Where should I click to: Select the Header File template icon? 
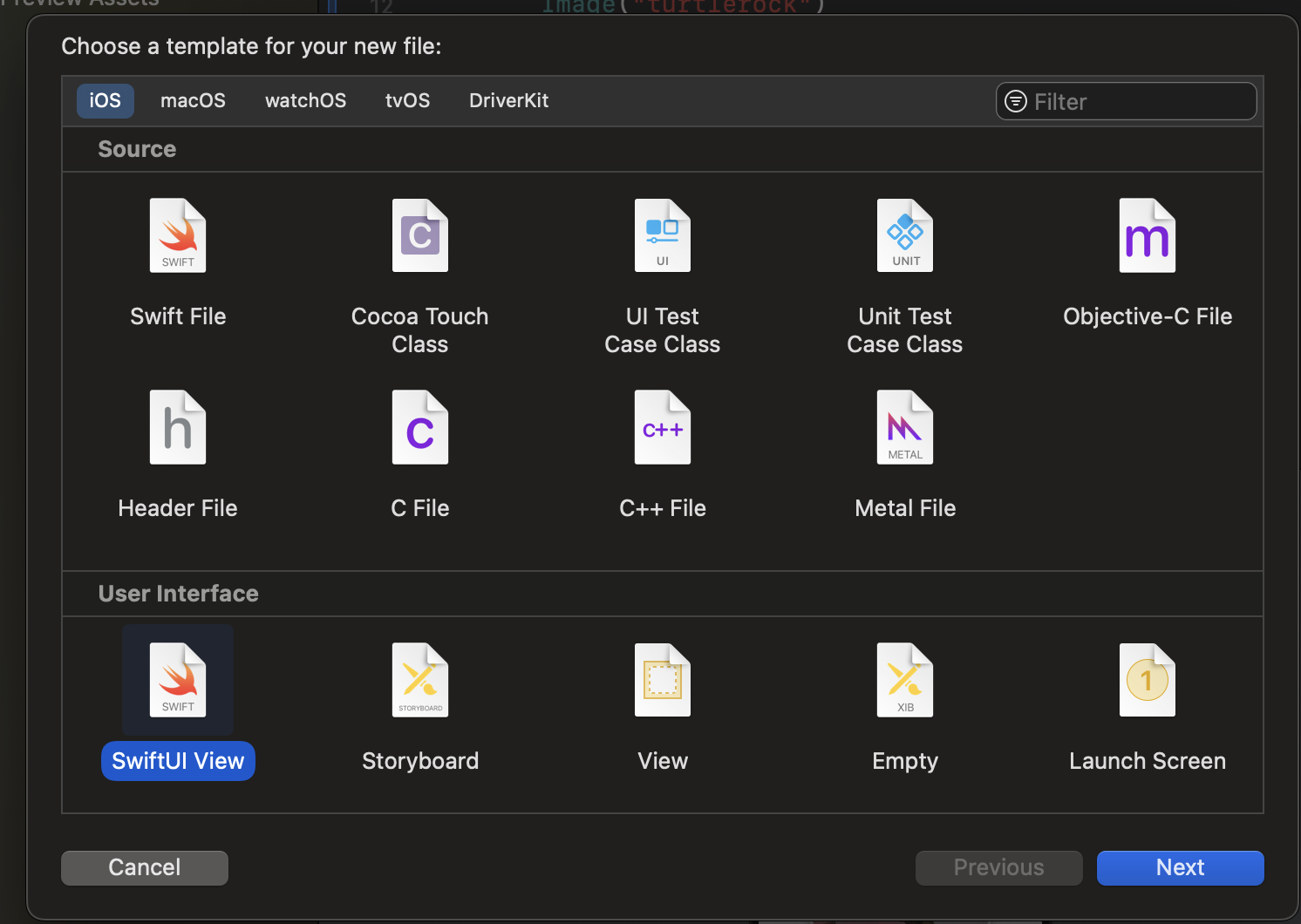point(178,427)
